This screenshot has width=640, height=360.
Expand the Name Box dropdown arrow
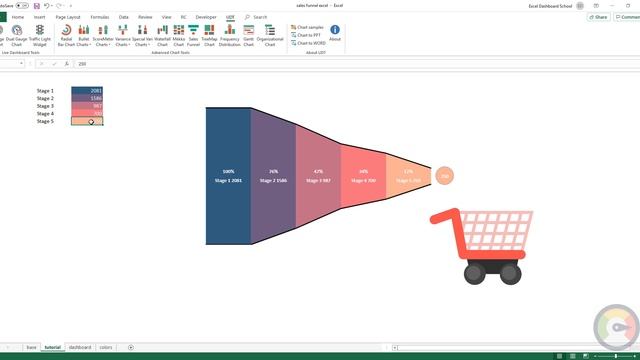21,64
